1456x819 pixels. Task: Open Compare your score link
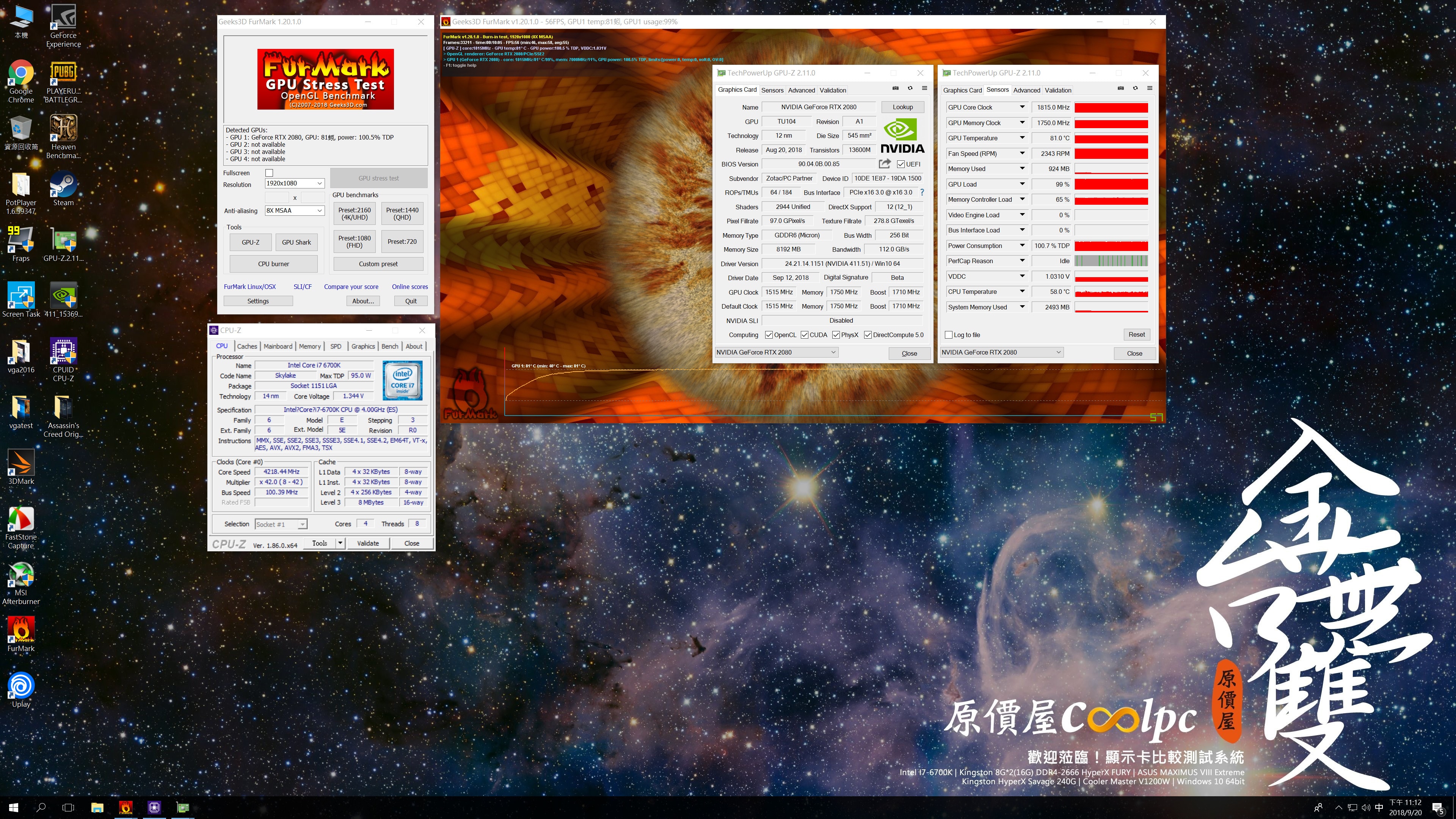(x=351, y=287)
